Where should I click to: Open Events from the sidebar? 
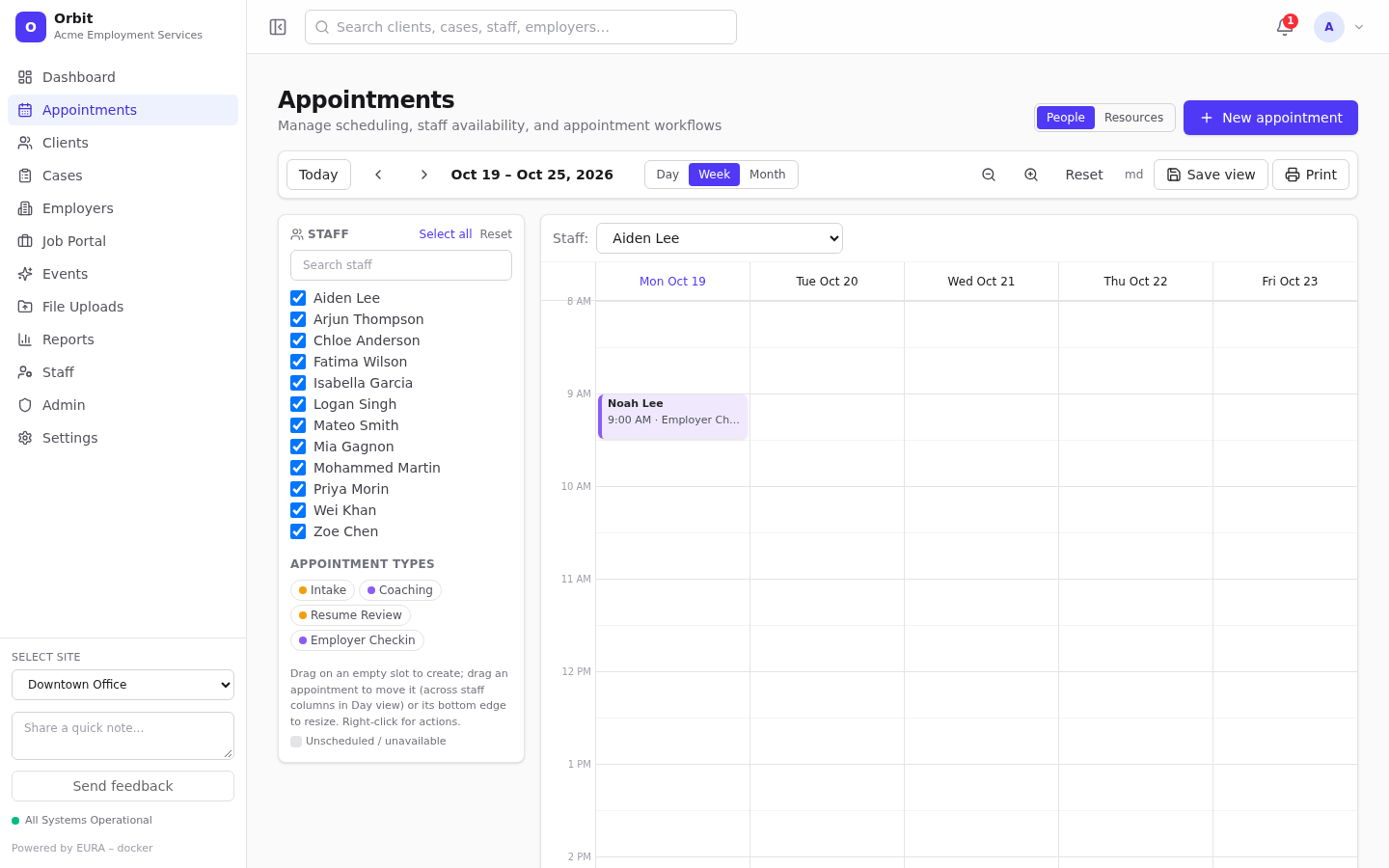tap(123, 274)
